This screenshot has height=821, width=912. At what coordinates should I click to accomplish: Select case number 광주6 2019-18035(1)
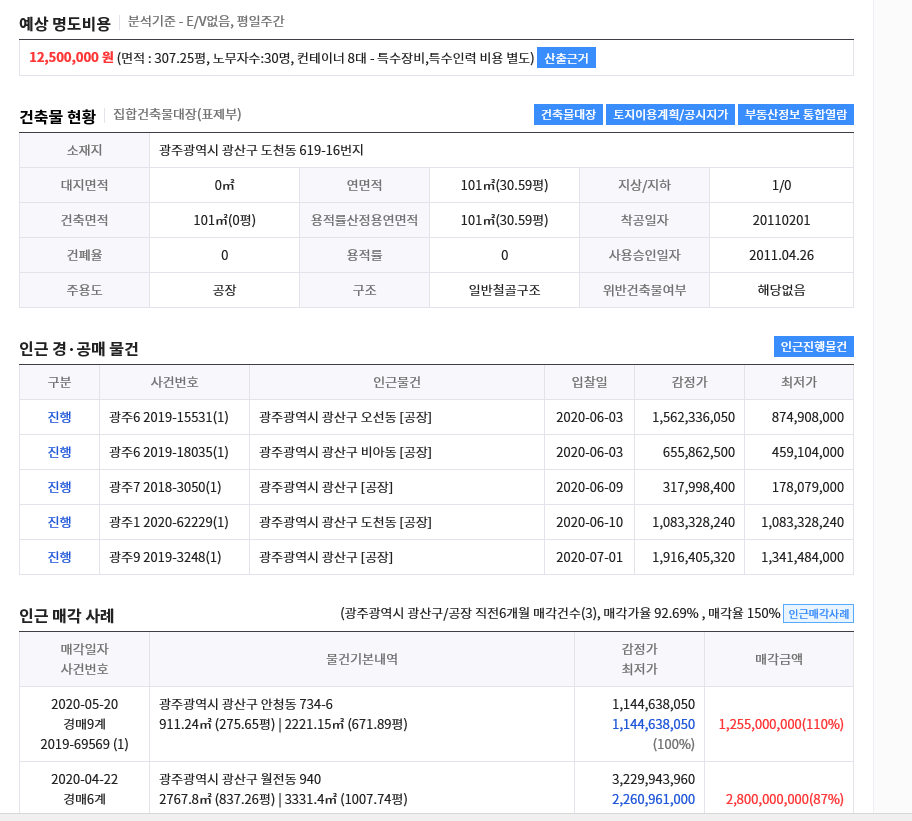pos(169,452)
